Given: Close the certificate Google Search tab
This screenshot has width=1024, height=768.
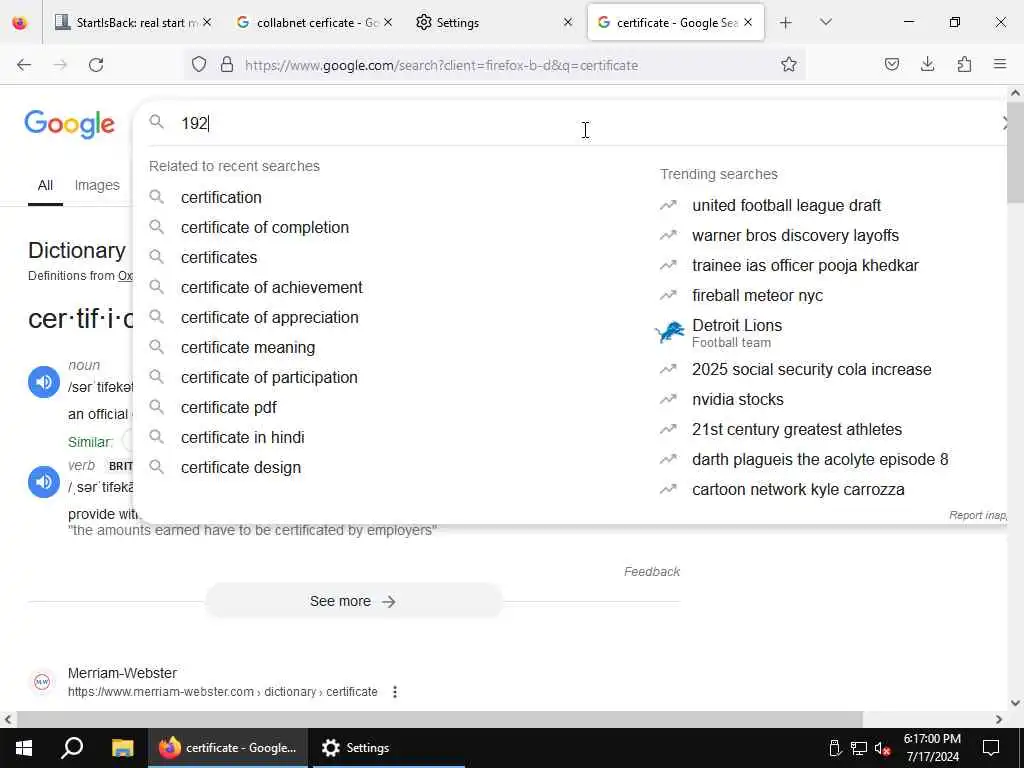Looking at the screenshot, I should tap(748, 23).
